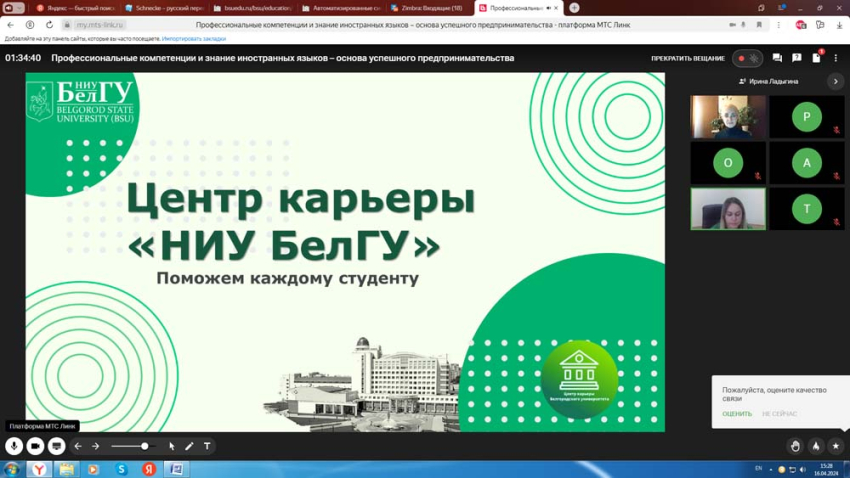Click the timer 01:34:40
The image size is (850, 478).
[23, 58]
